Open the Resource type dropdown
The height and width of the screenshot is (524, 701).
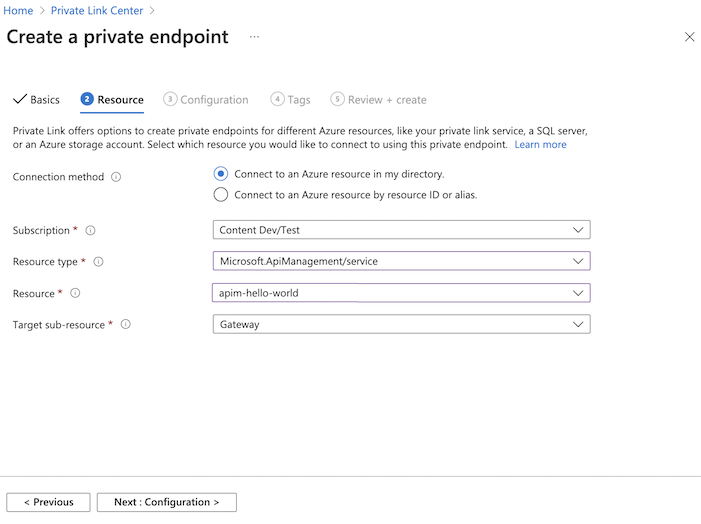[401, 262]
